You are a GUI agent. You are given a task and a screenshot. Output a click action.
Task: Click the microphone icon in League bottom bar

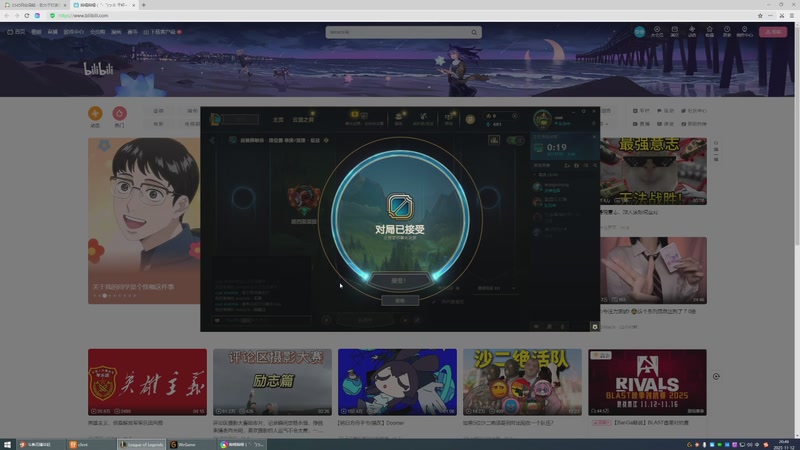pos(562,326)
